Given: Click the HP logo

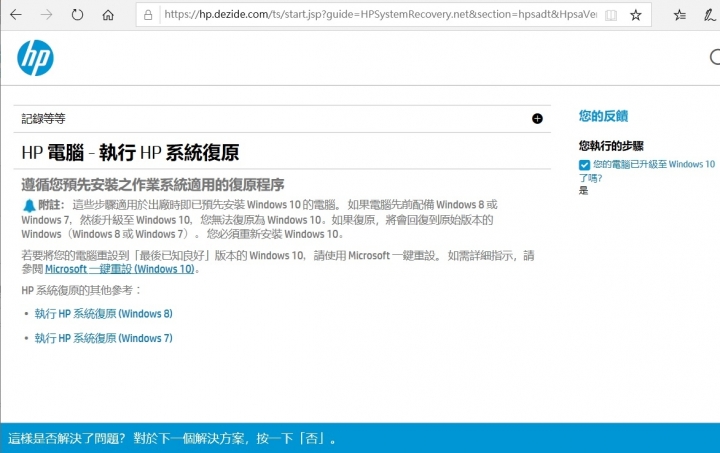Looking at the screenshot, I should [x=35, y=58].
